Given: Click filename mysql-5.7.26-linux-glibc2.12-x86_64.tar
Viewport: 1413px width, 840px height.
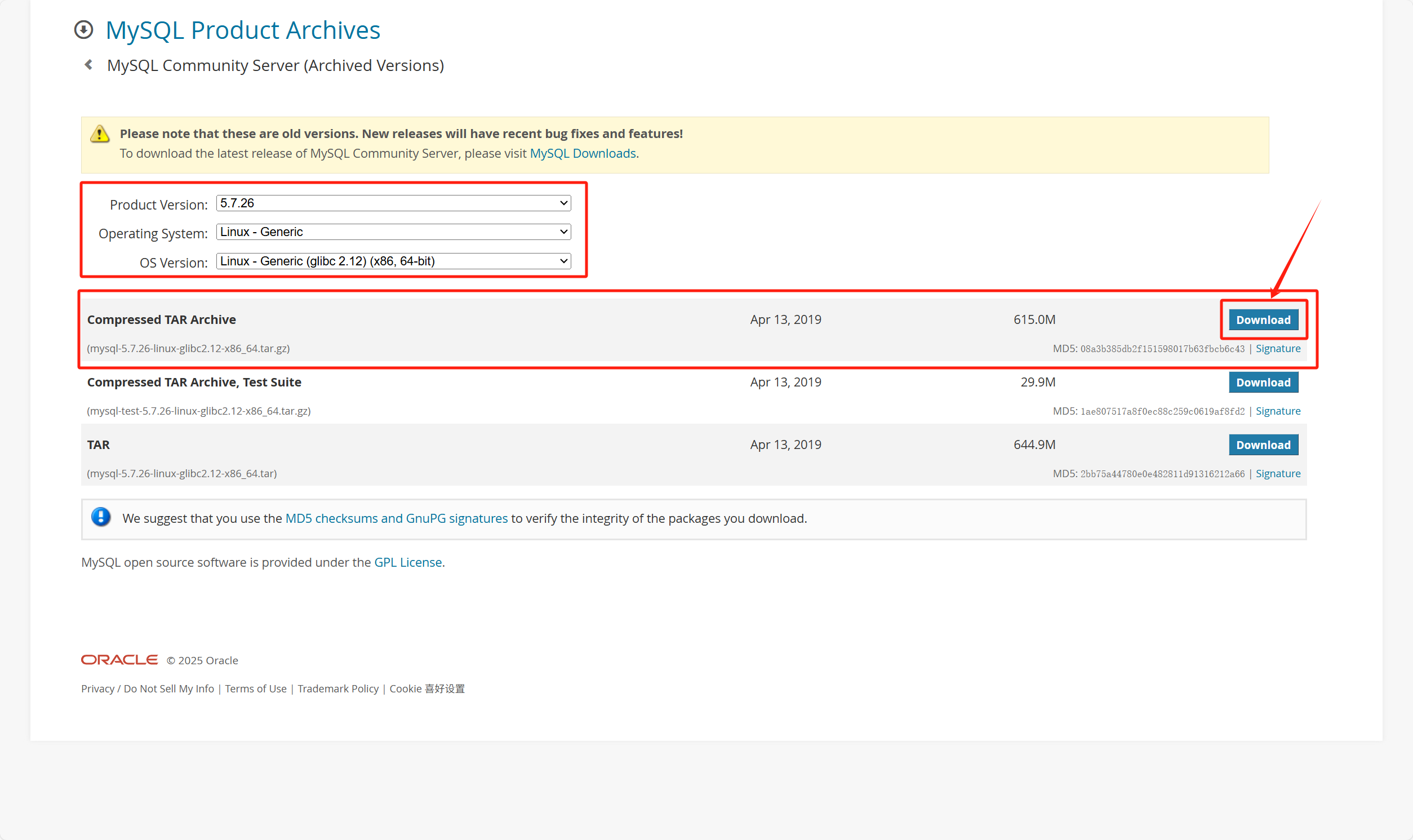Looking at the screenshot, I should pos(181,473).
